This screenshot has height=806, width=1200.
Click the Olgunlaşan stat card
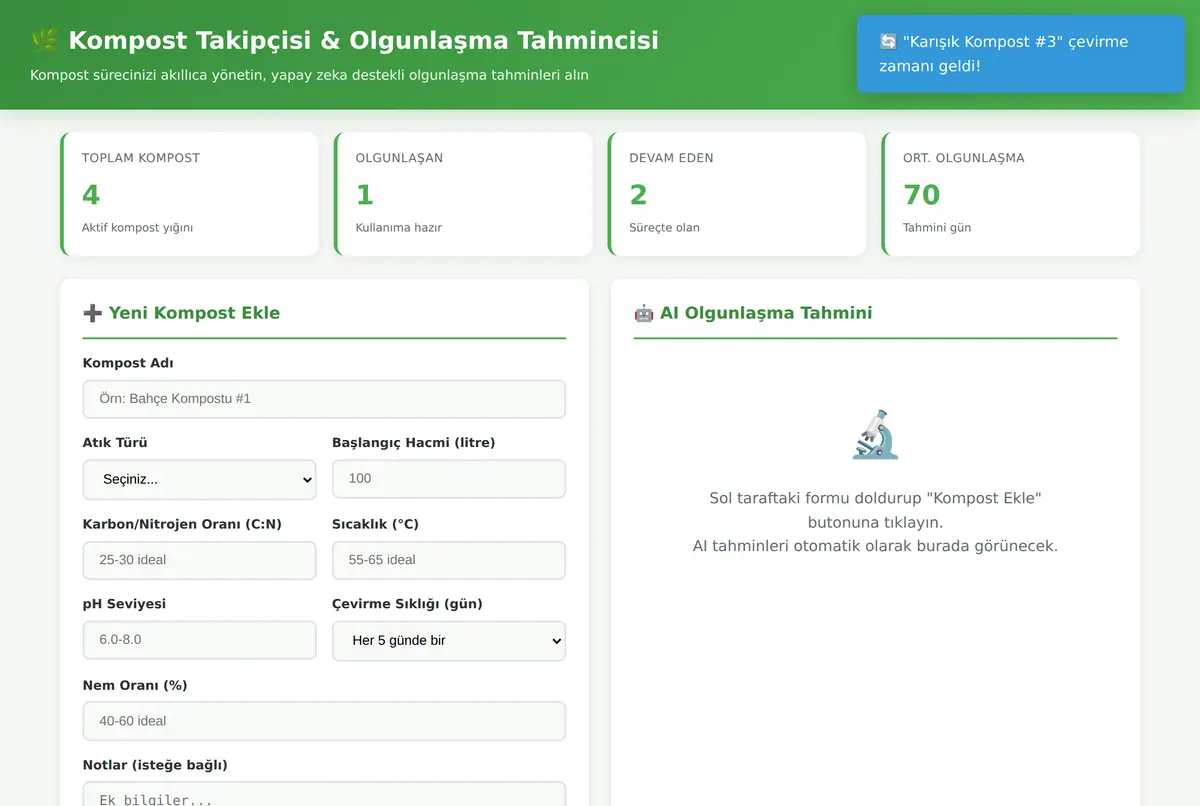(x=463, y=194)
